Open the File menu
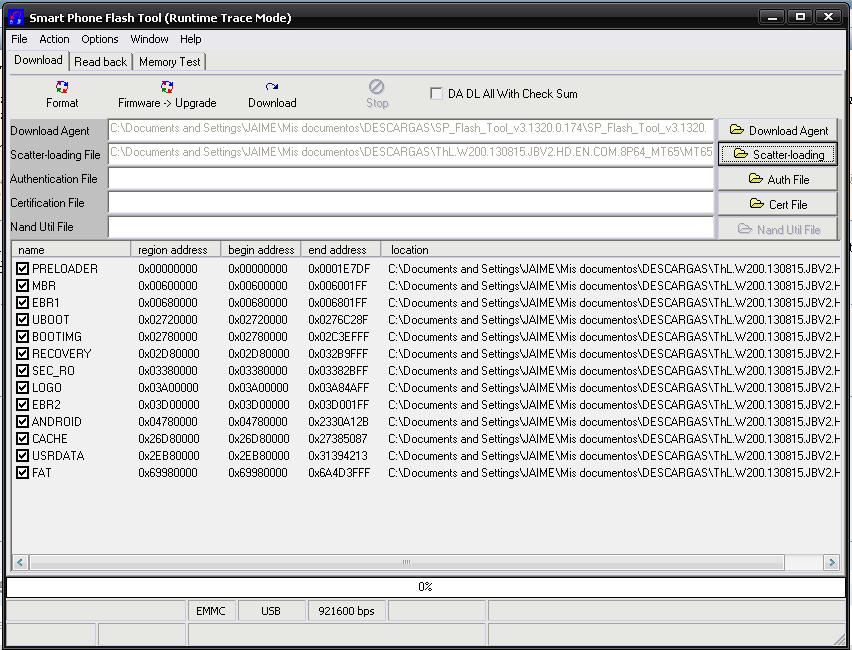The width and height of the screenshot is (852, 650). coord(19,39)
